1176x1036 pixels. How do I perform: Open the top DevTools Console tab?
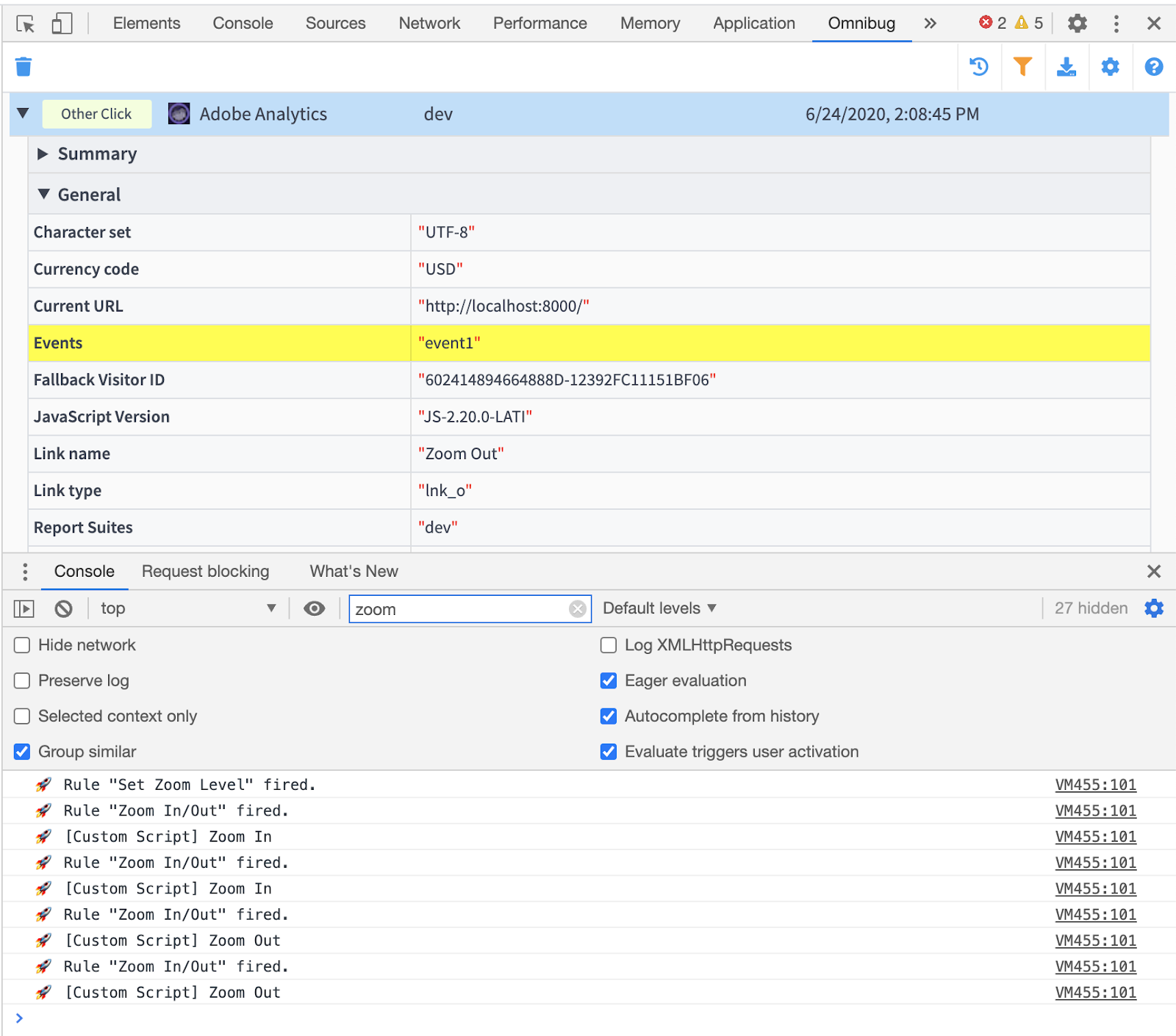coord(243,24)
